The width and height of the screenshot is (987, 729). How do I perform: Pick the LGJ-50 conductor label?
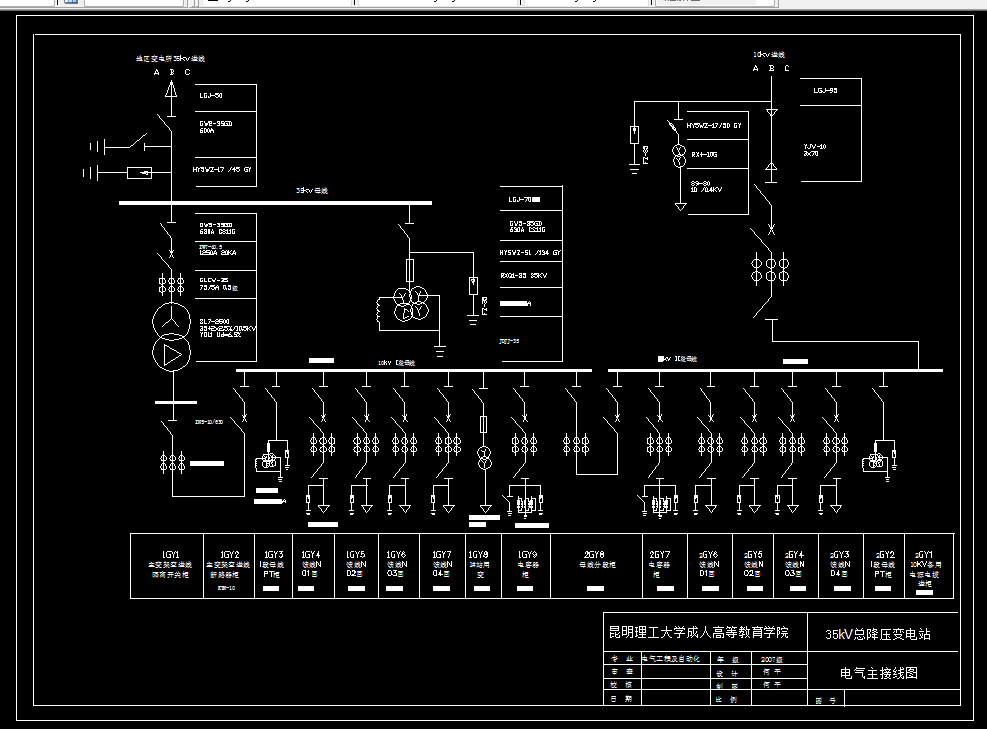click(x=211, y=96)
